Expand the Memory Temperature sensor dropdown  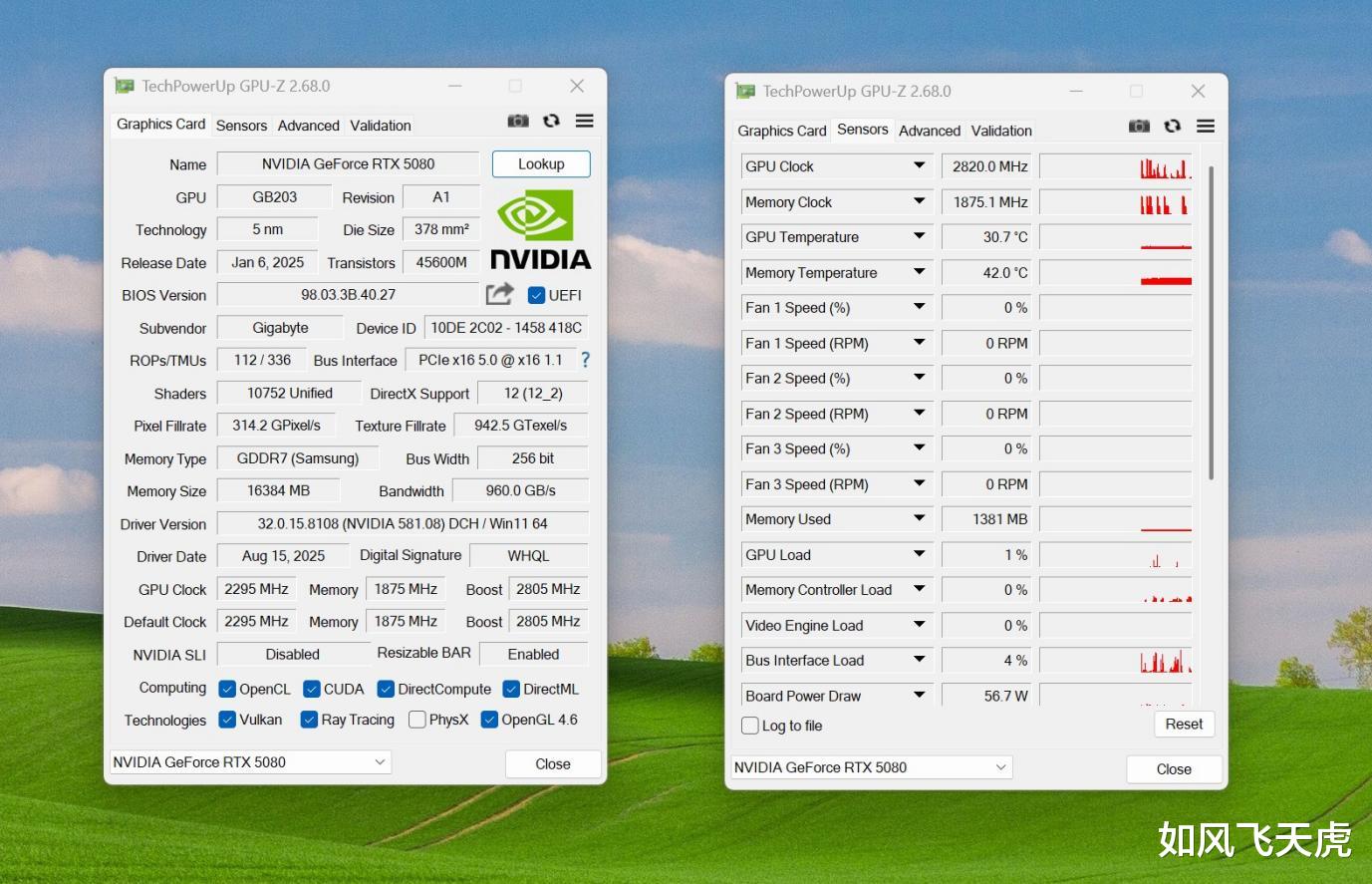pyautogui.click(x=920, y=272)
